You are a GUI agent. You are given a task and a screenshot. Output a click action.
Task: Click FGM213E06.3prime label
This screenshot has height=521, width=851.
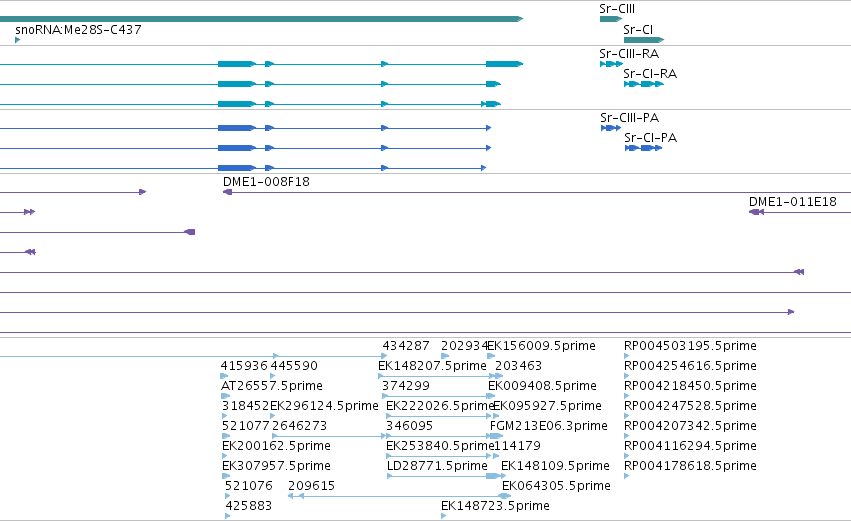(549, 426)
